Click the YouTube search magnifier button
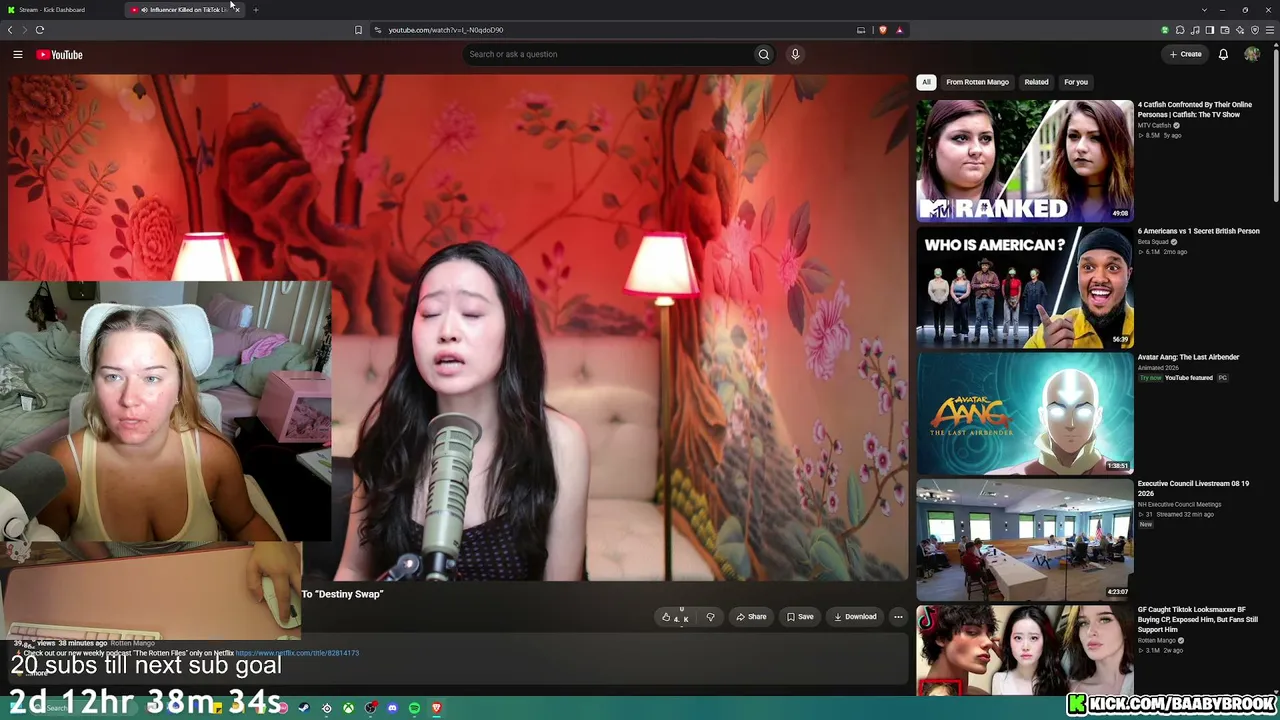This screenshot has width=1280, height=720. click(764, 54)
